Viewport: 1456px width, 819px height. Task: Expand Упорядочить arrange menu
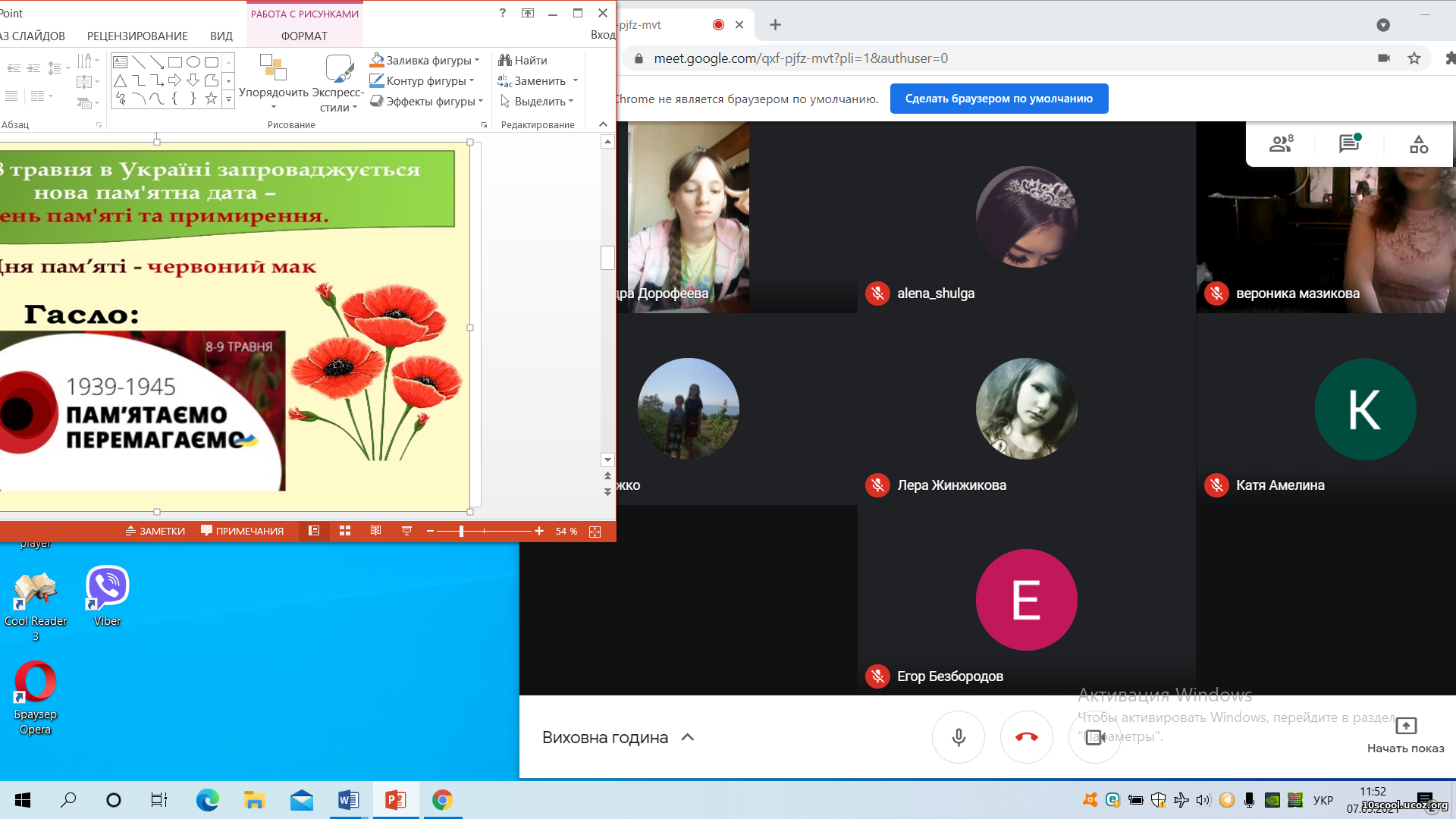click(273, 82)
